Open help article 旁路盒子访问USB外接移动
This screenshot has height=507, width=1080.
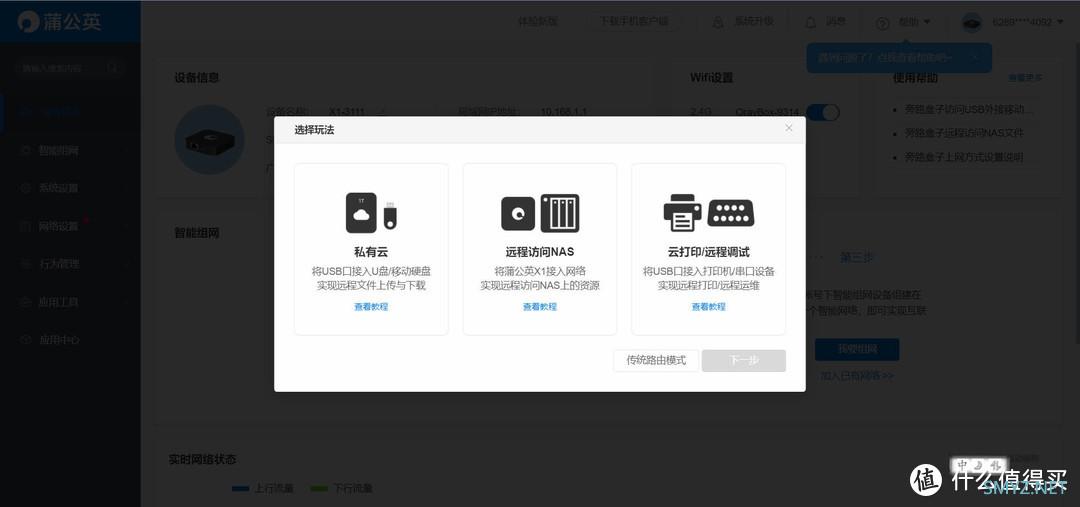pyautogui.click(x=969, y=110)
